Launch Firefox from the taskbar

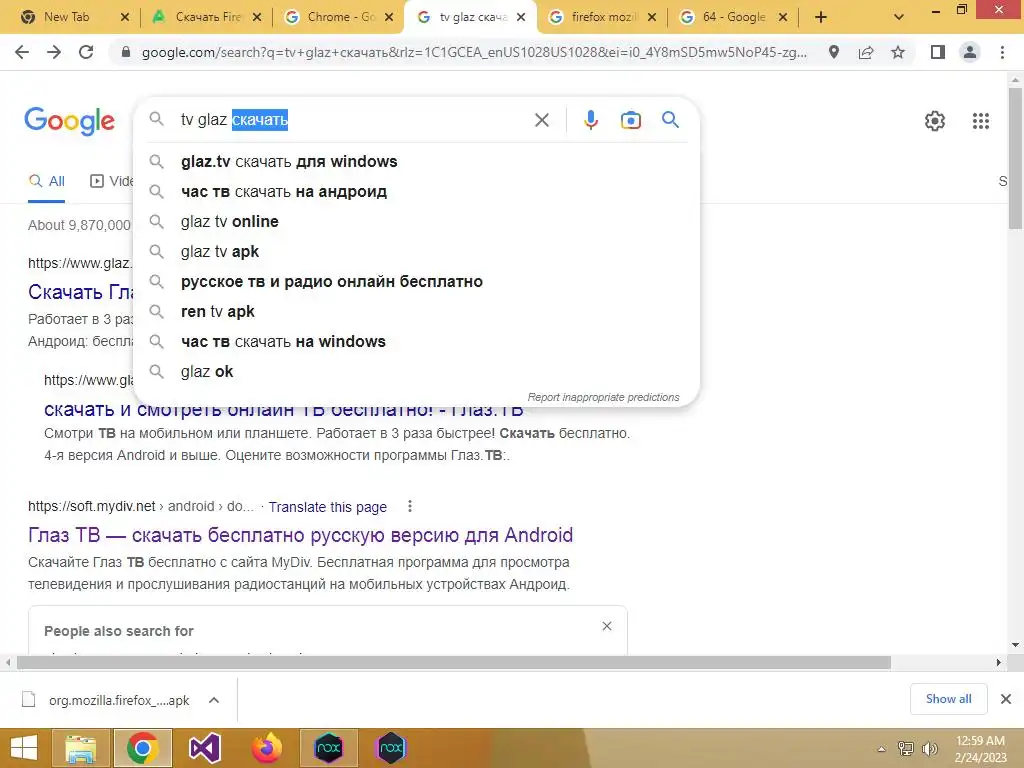pyautogui.click(x=266, y=748)
